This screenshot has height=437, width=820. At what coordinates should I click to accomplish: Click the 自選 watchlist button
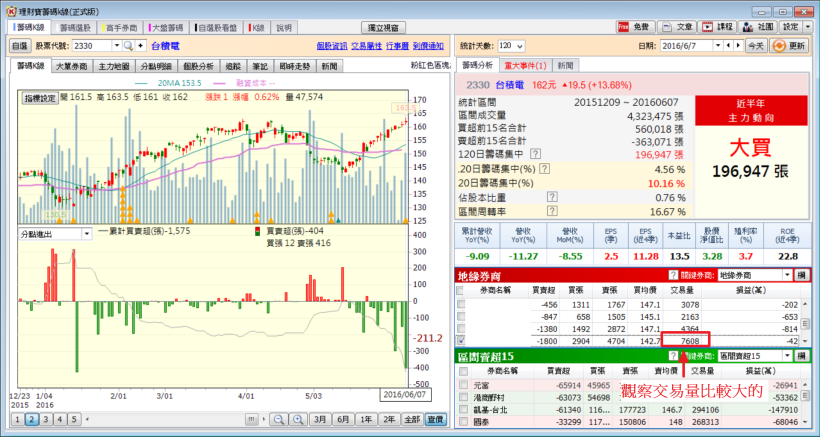point(19,46)
